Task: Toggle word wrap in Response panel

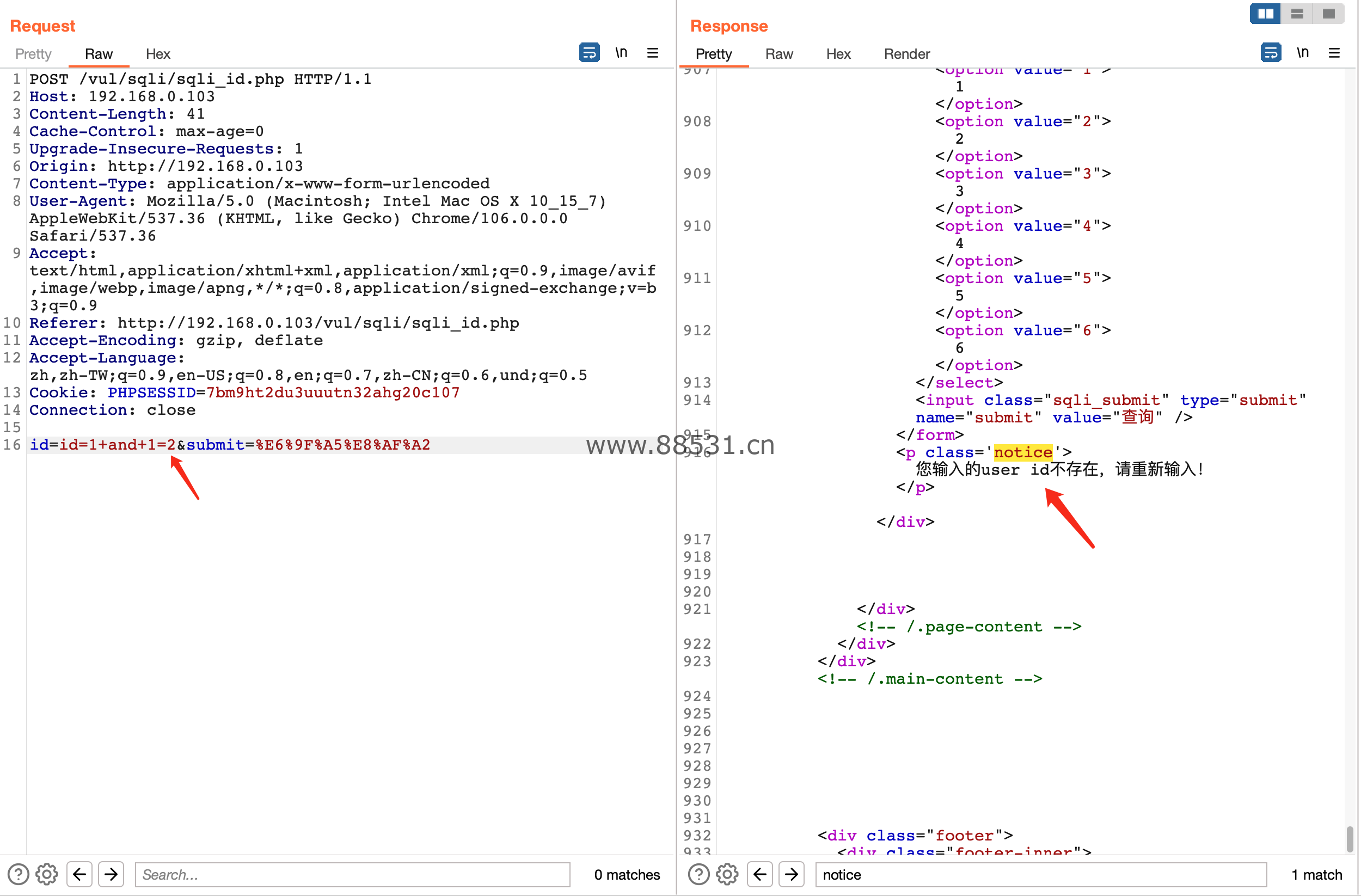Action: pyautogui.click(x=1271, y=53)
